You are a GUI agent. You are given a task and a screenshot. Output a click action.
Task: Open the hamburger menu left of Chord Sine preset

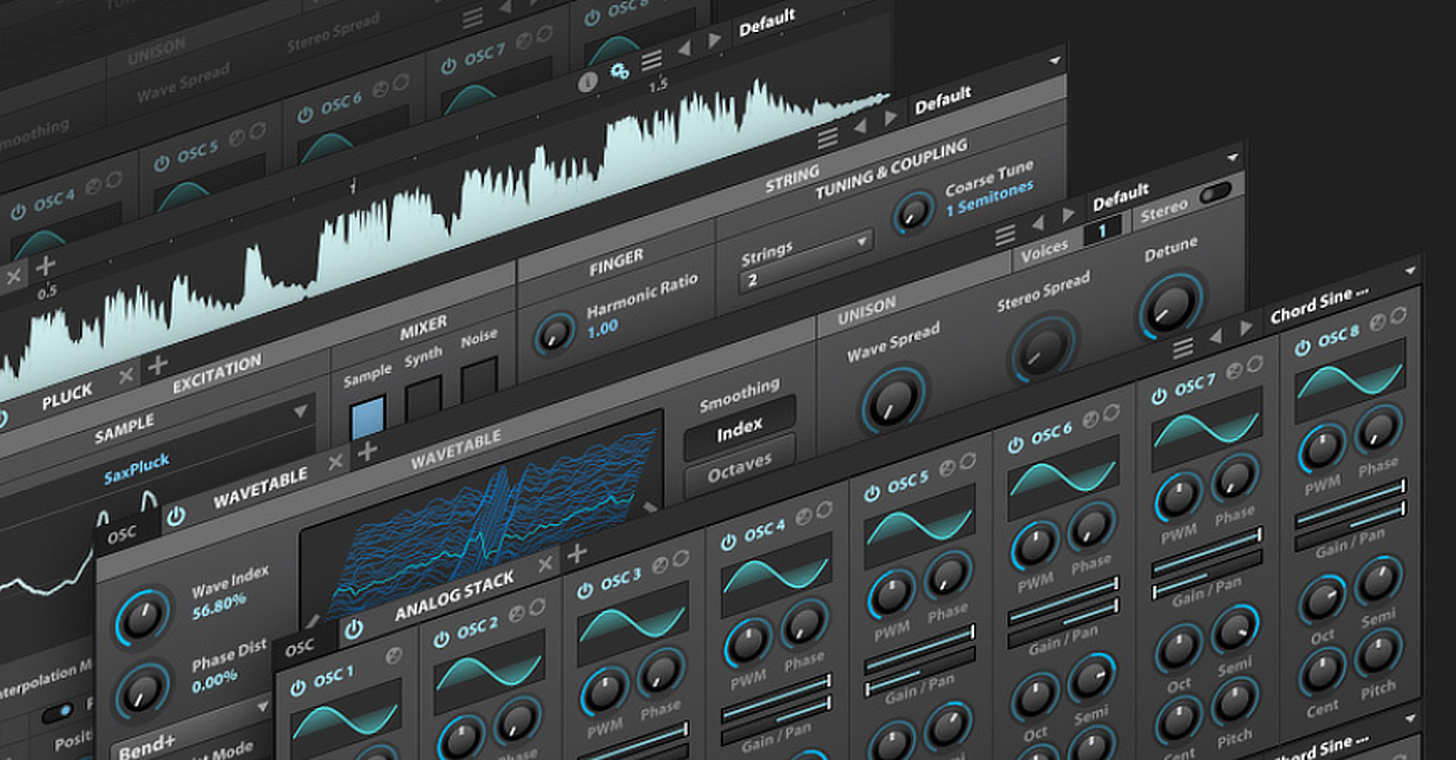[1183, 347]
